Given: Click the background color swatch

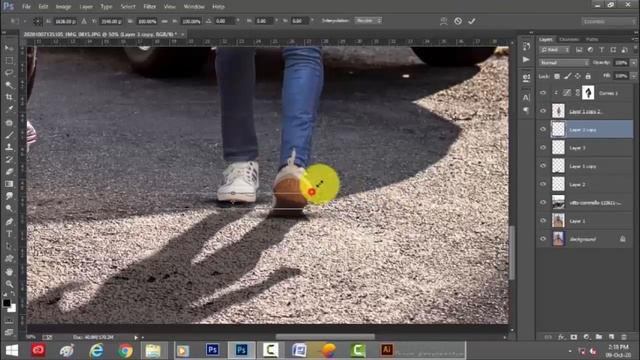Looking at the screenshot, I should [12, 308].
